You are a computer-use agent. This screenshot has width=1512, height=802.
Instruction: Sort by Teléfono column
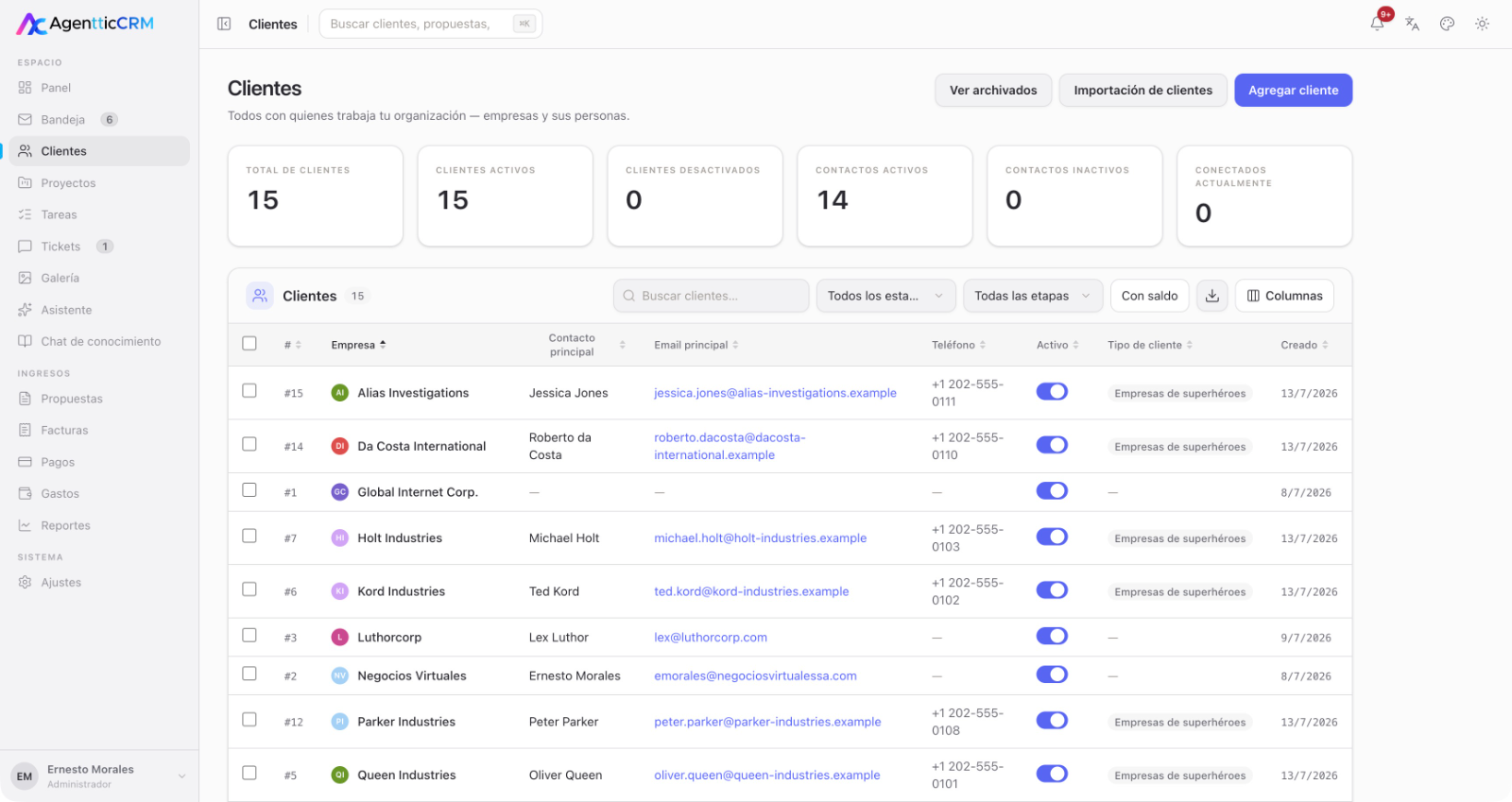pyautogui.click(x=959, y=345)
